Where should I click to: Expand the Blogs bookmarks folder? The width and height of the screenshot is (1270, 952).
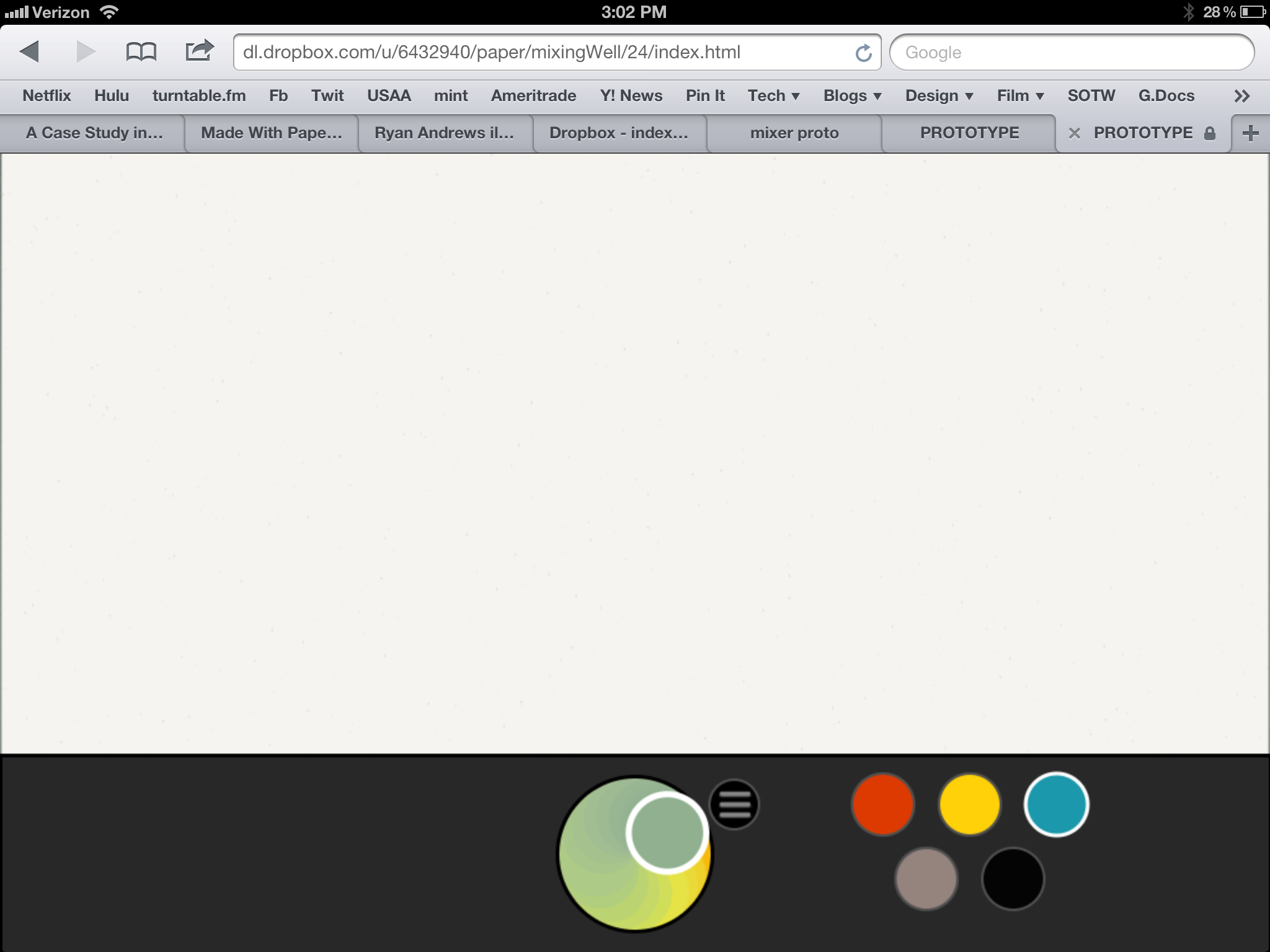tap(851, 95)
